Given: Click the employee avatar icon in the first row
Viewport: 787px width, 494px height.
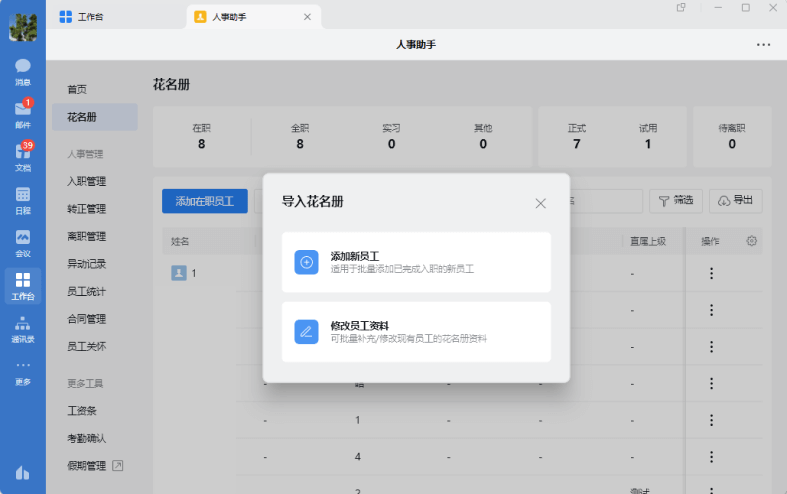Looking at the screenshot, I should pyautogui.click(x=179, y=273).
